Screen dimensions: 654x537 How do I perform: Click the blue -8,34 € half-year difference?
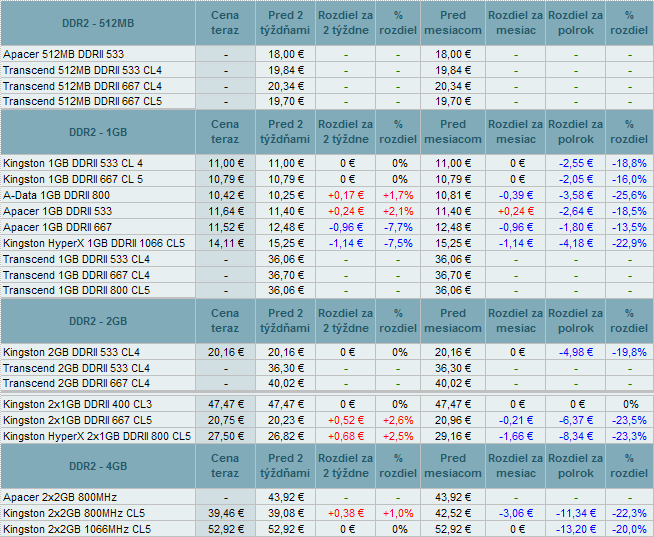pos(576,436)
